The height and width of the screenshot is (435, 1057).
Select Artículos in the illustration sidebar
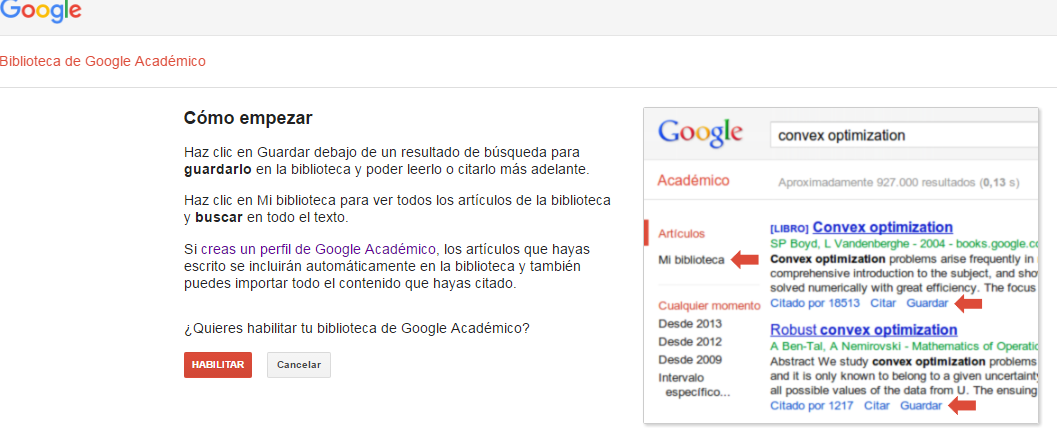[x=682, y=233]
